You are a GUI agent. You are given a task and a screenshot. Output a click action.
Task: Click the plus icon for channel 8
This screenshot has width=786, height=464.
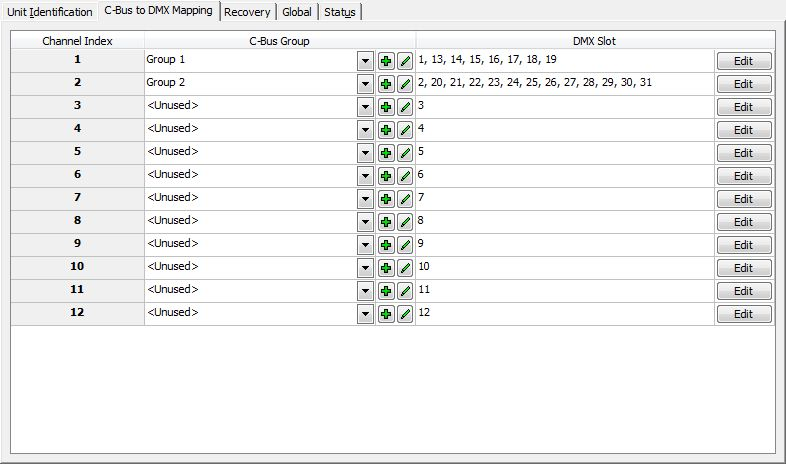pos(386,222)
